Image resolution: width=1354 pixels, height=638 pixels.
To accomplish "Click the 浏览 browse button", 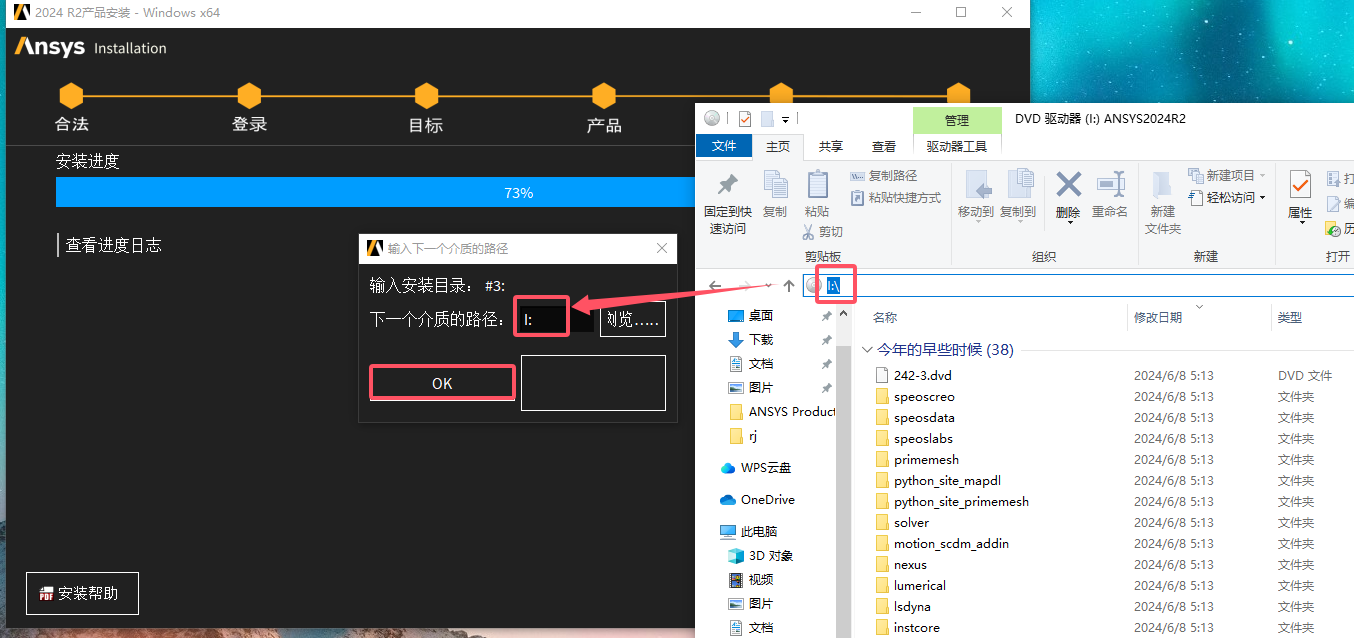I will [x=632, y=318].
